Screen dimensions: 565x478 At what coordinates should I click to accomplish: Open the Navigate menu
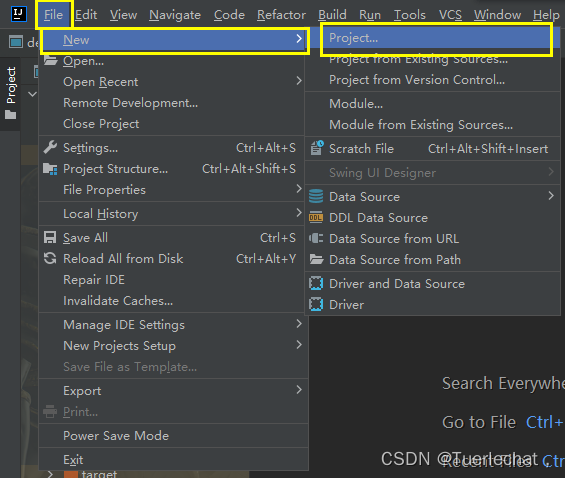click(175, 15)
